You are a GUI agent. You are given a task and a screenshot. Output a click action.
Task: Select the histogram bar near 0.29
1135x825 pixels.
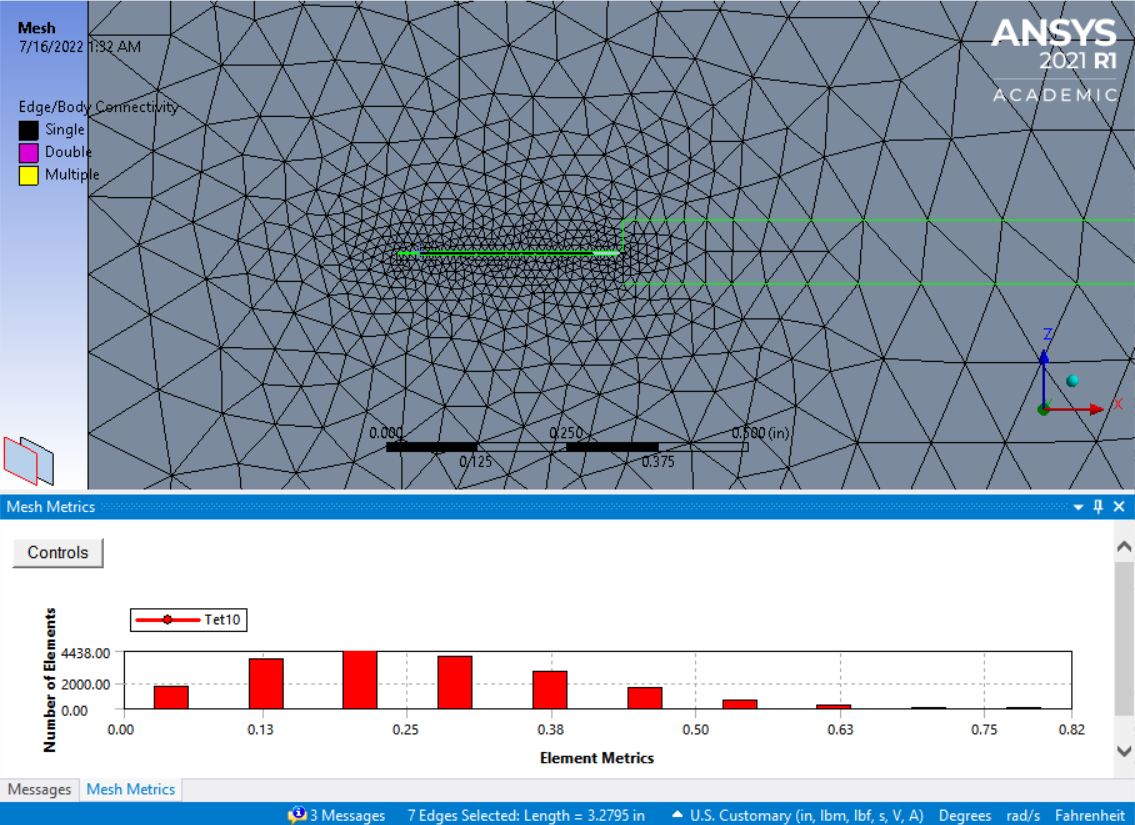(x=455, y=682)
